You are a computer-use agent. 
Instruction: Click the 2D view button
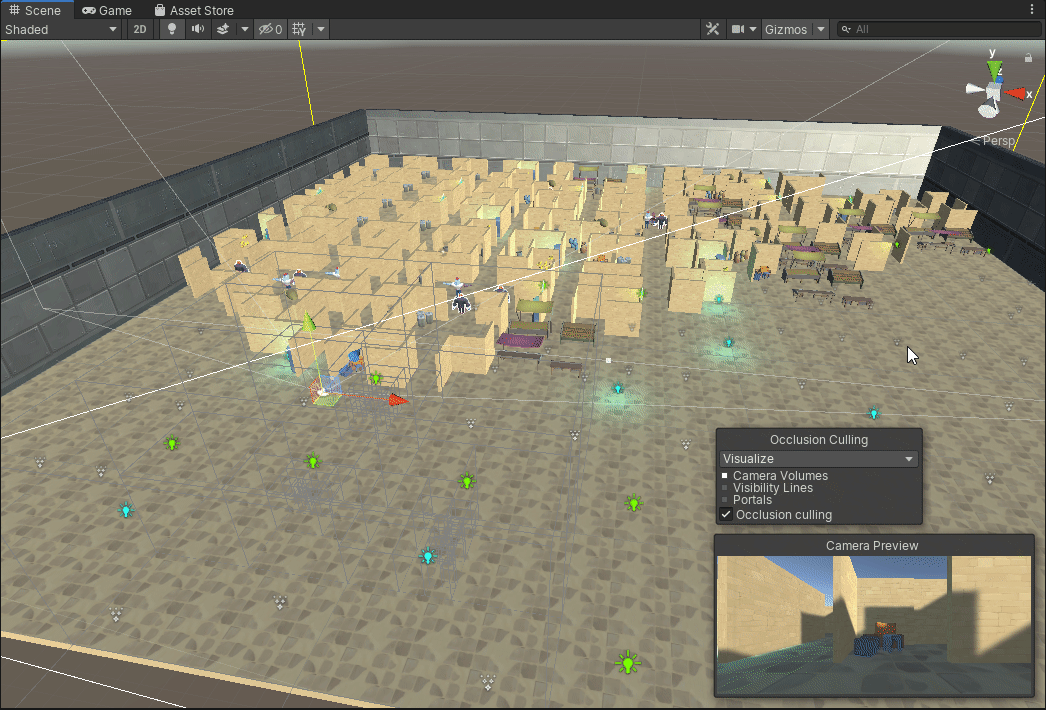(x=140, y=29)
